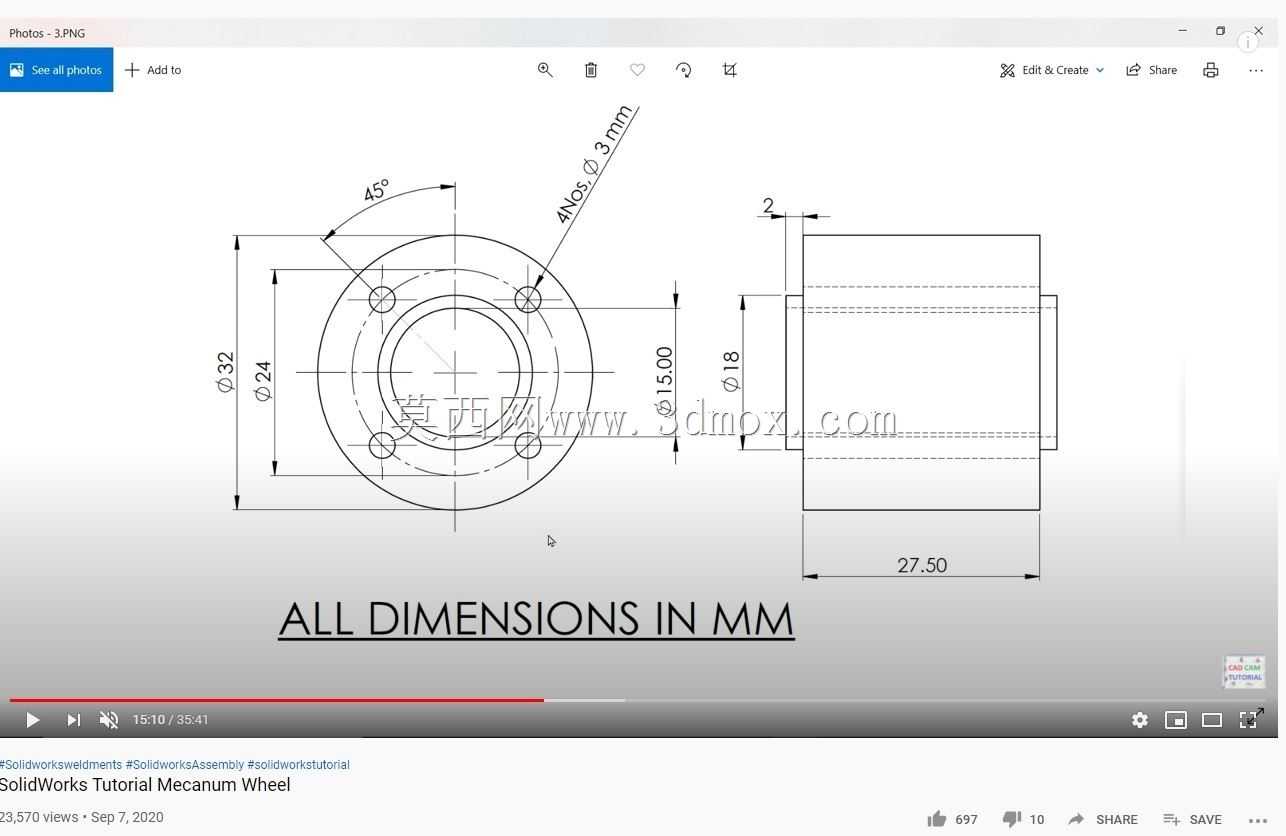Image resolution: width=1286 pixels, height=836 pixels.
Task: Open video settings gear
Action: coord(1140,720)
